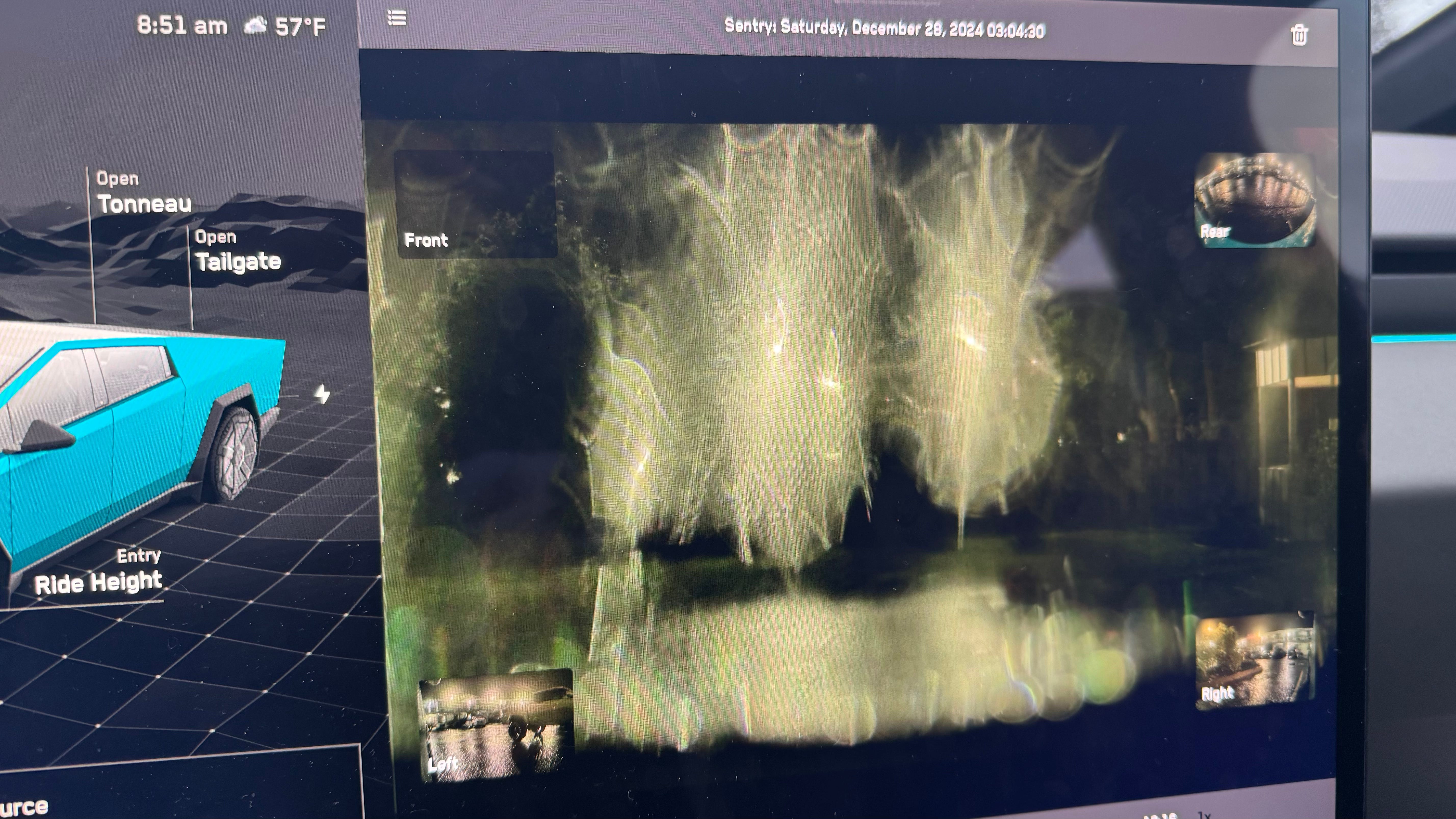The width and height of the screenshot is (1456, 819).
Task: Switch to the Left camera thumbnail
Action: pos(496,725)
